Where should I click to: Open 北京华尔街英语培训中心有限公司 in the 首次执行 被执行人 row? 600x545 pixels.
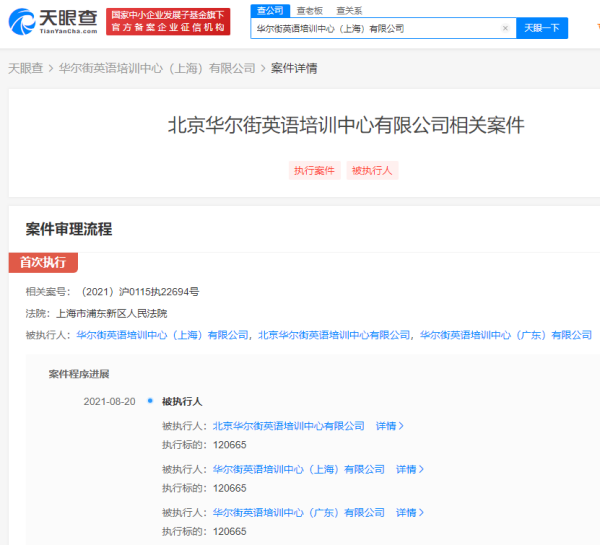334,335
